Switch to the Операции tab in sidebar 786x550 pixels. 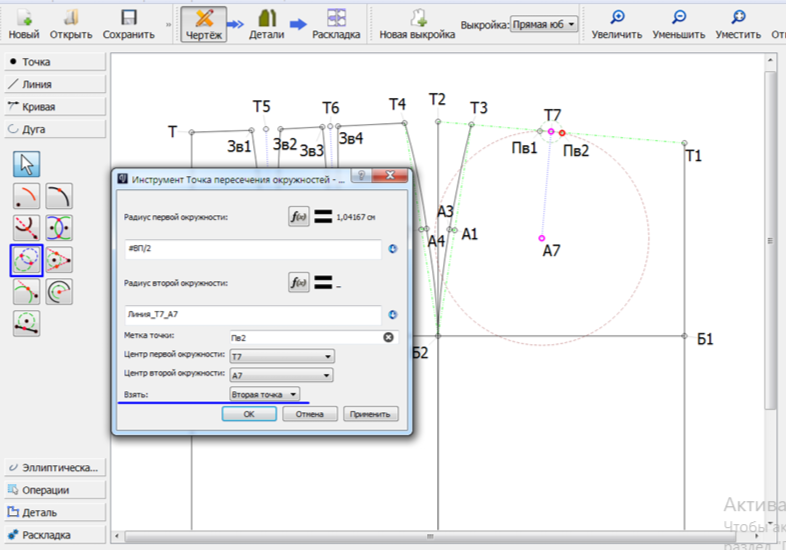tap(54, 490)
